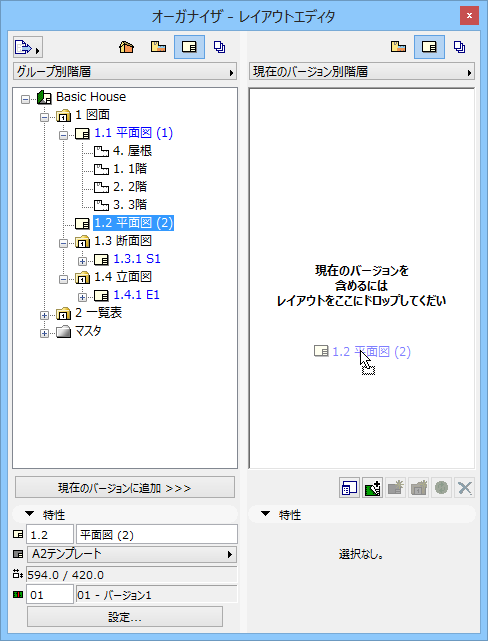This screenshot has width=488, height=641.
Task: Open A2テンプレート master layout dropdown
Action: (x=132, y=554)
